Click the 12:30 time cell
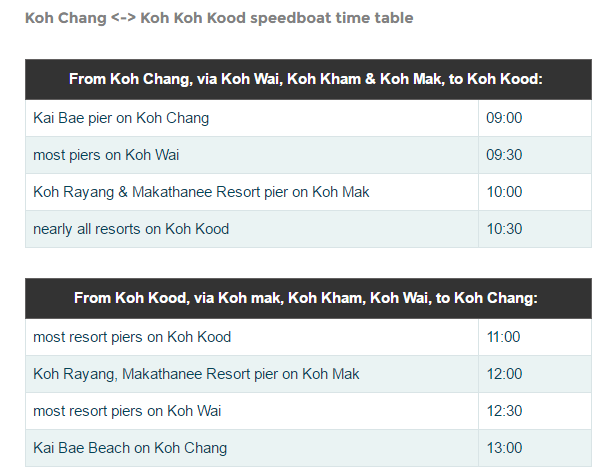The width and height of the screenshot is (611, 474). pyautogui.click(x=535, y=411)
